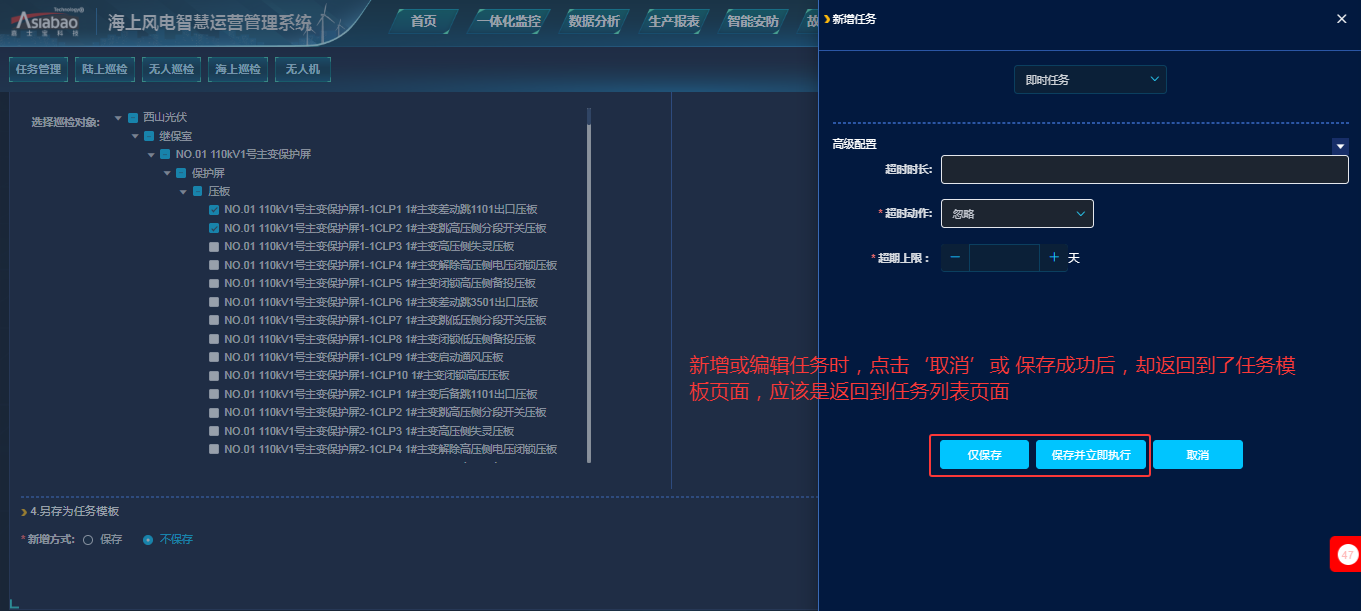Collapse the 西山光伏 tree node
Viewport: 1361px width, 611px height.
pos(118,118)
